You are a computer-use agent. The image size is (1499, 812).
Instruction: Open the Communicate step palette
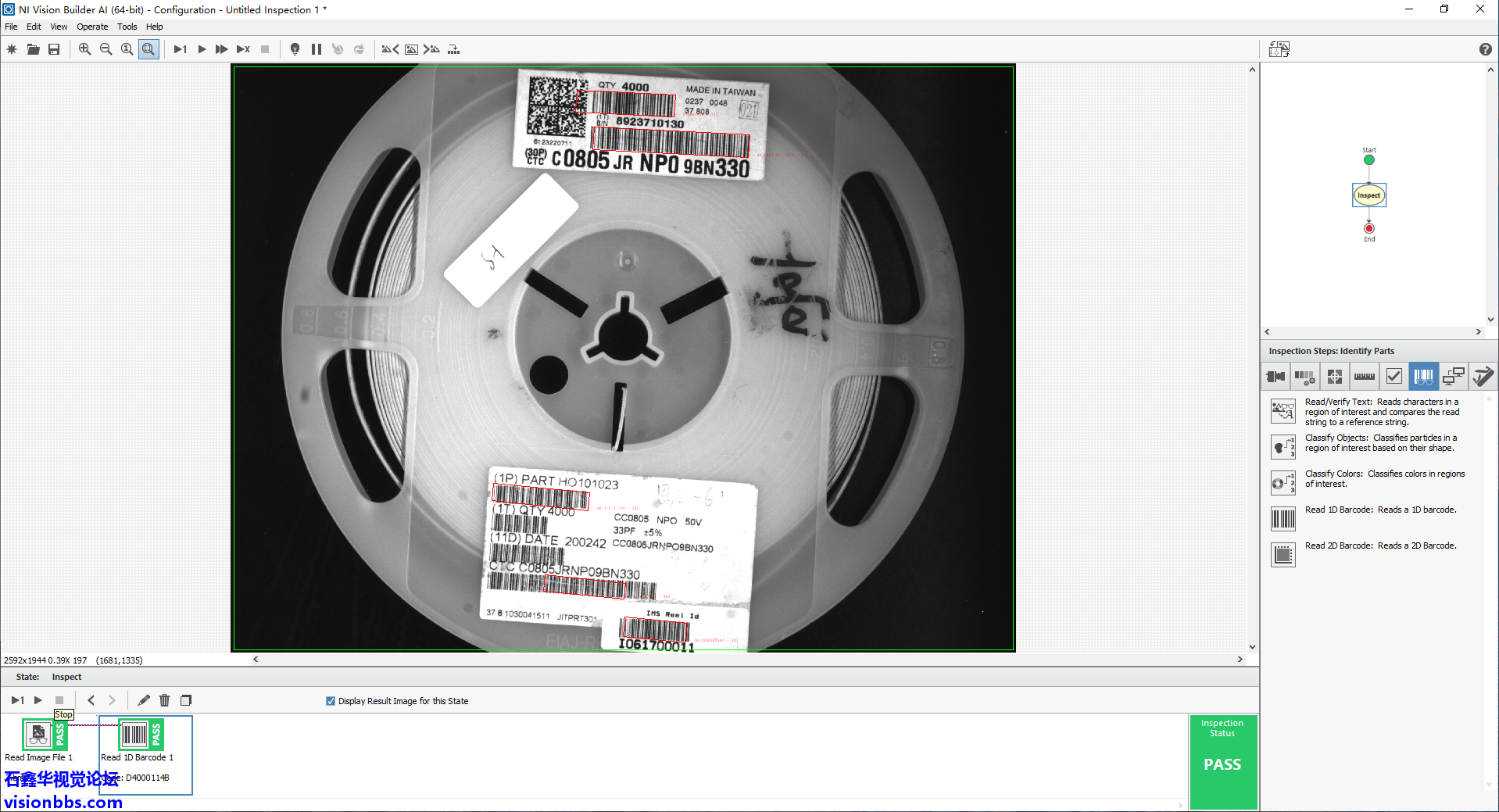click(x=1453, y=377)
